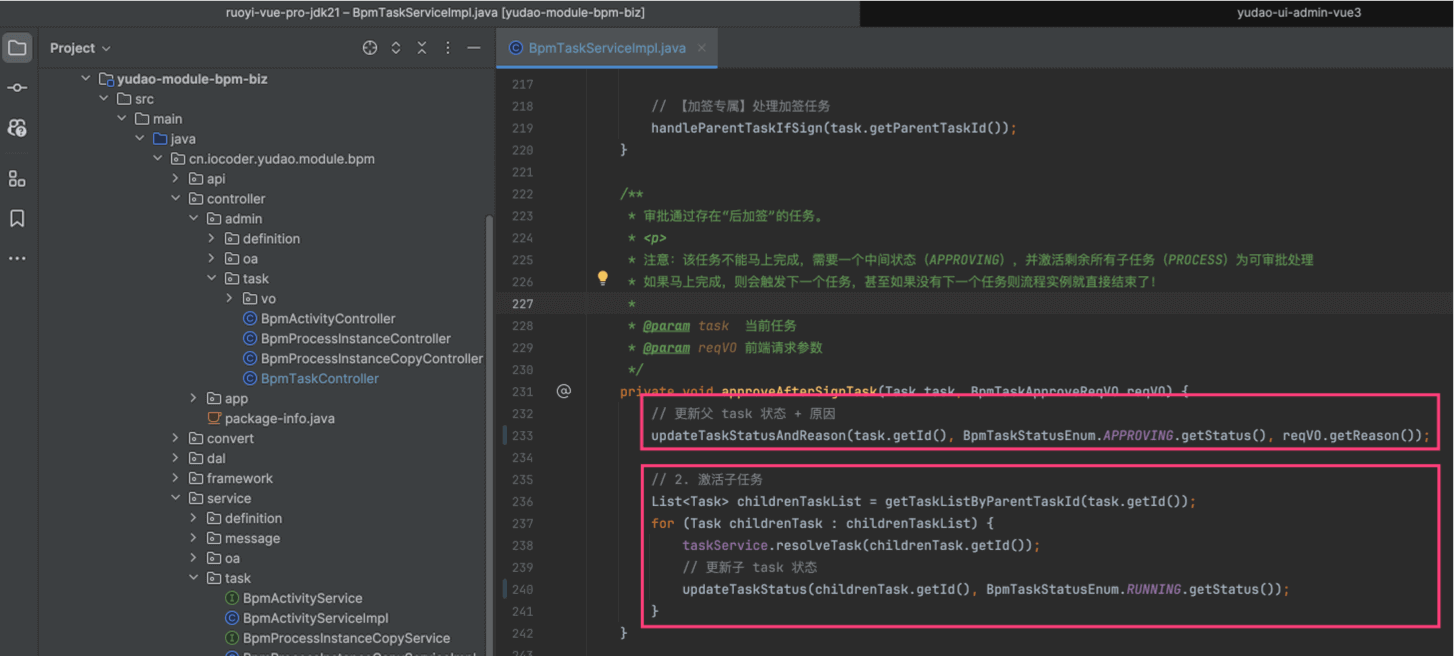
Task: Switch to yudao-ui-admin-vue3 window tab
Action: click(1298, 13)
